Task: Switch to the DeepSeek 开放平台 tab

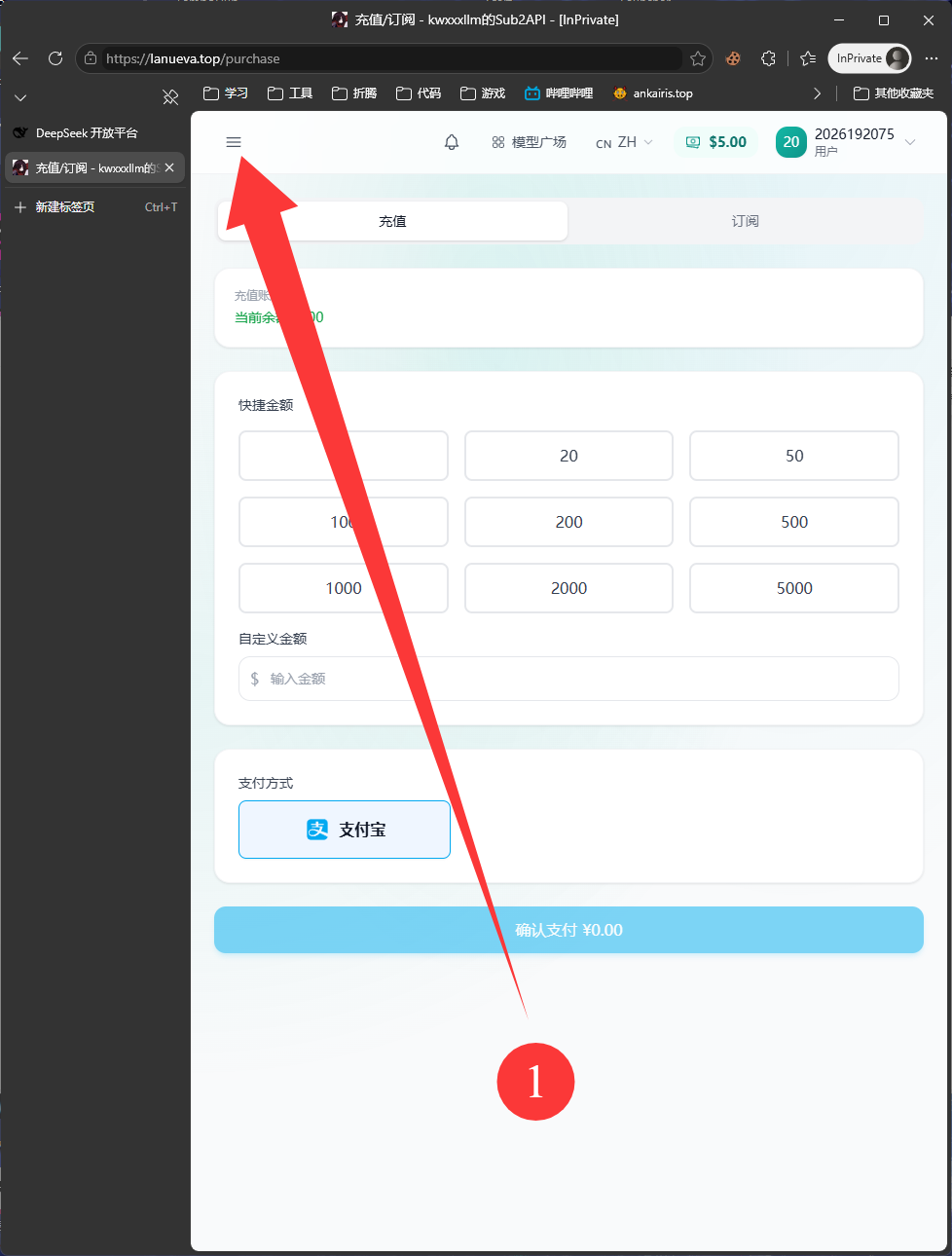Action: point(94,132)
